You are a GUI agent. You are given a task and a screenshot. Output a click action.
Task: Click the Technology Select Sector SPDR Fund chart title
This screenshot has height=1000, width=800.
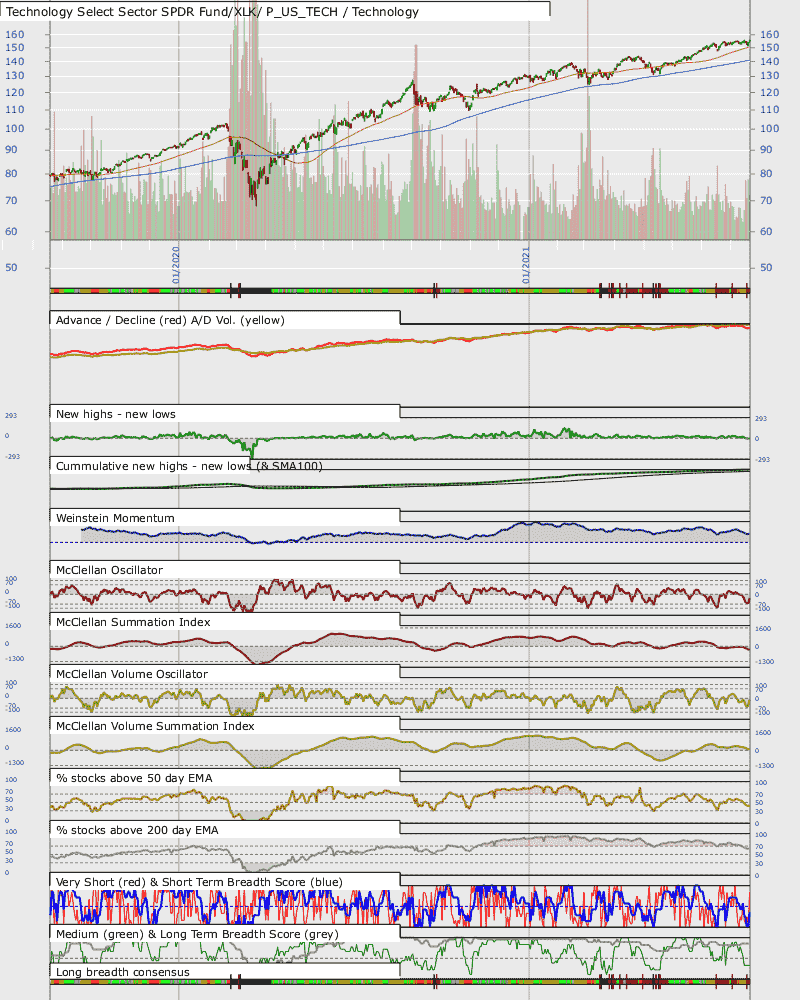coord(212,11)
